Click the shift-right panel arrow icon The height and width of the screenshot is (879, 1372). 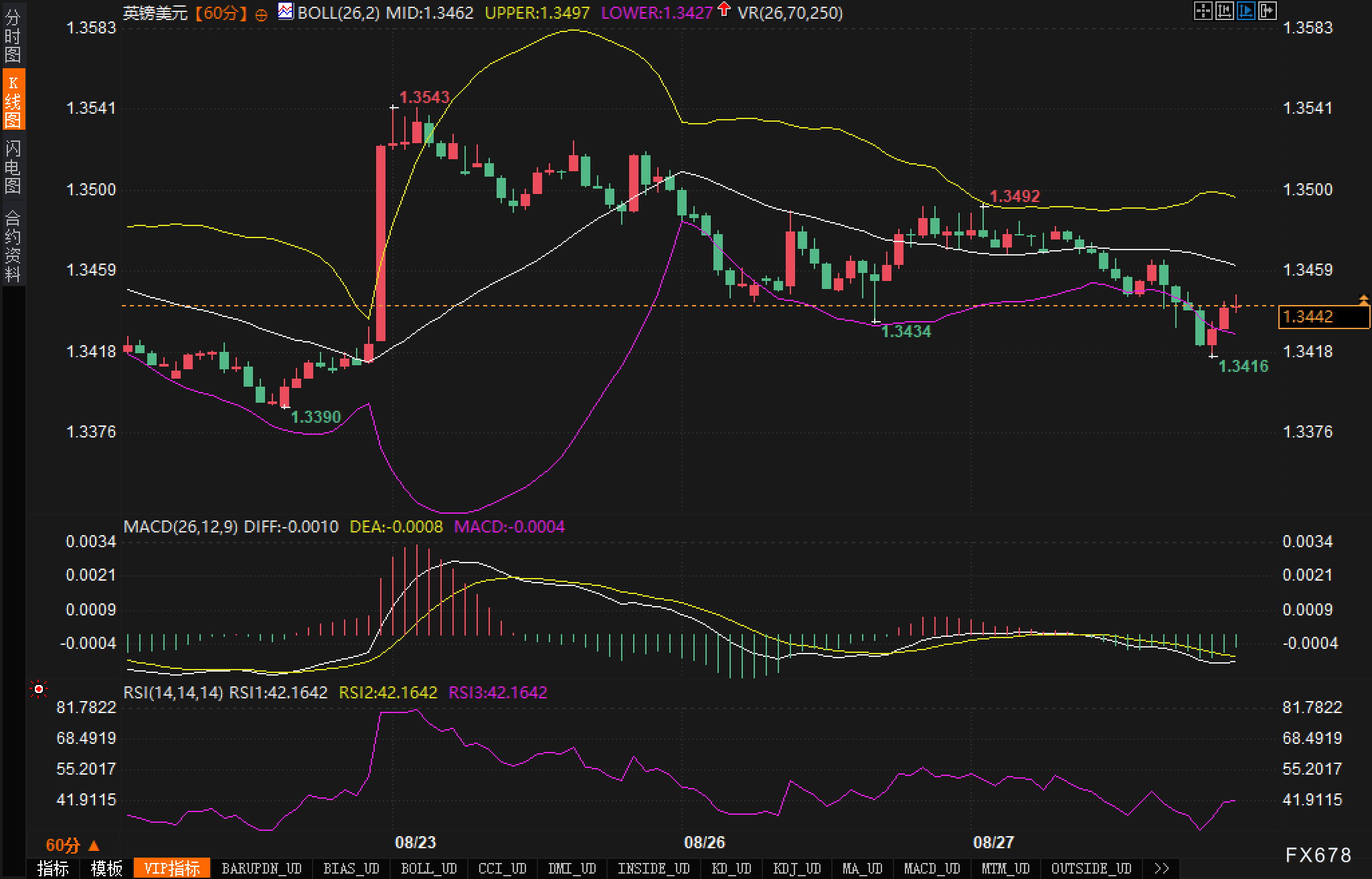click(1267, 11)
